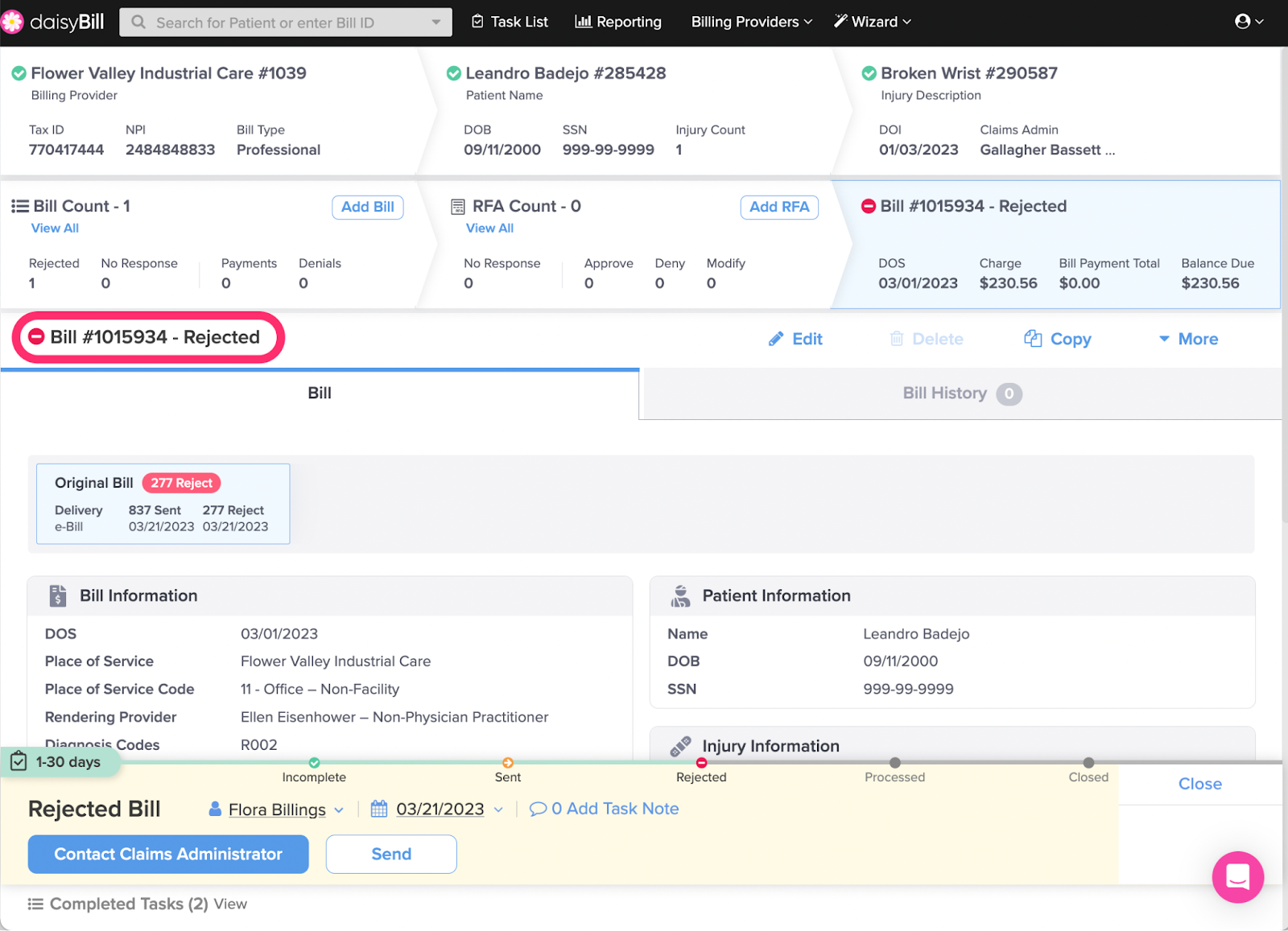Image resolution: width=1288 pixels, height=931 pixels.
Task: Click the green check beside Flower Valley Industrial Care
Action: (x=19, y=73)
